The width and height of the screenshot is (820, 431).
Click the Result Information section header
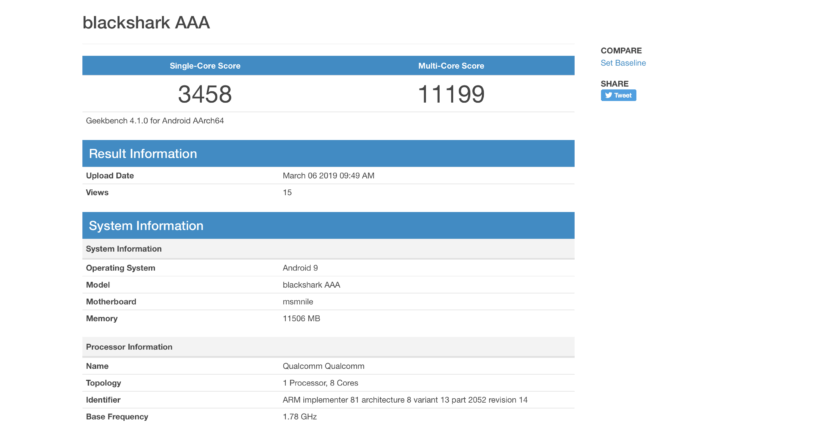(143, 154)
